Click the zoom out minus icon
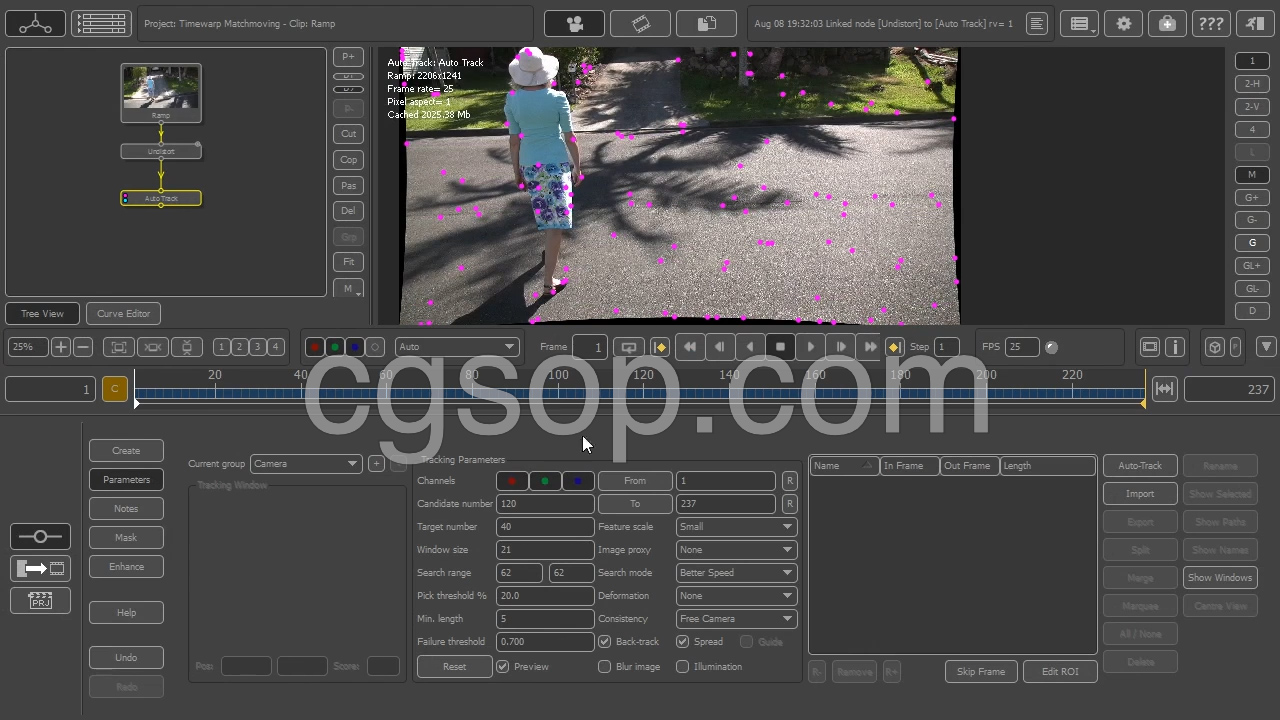Image resolution: width=1280 pixels, height=720 pixels. [83, 347]
